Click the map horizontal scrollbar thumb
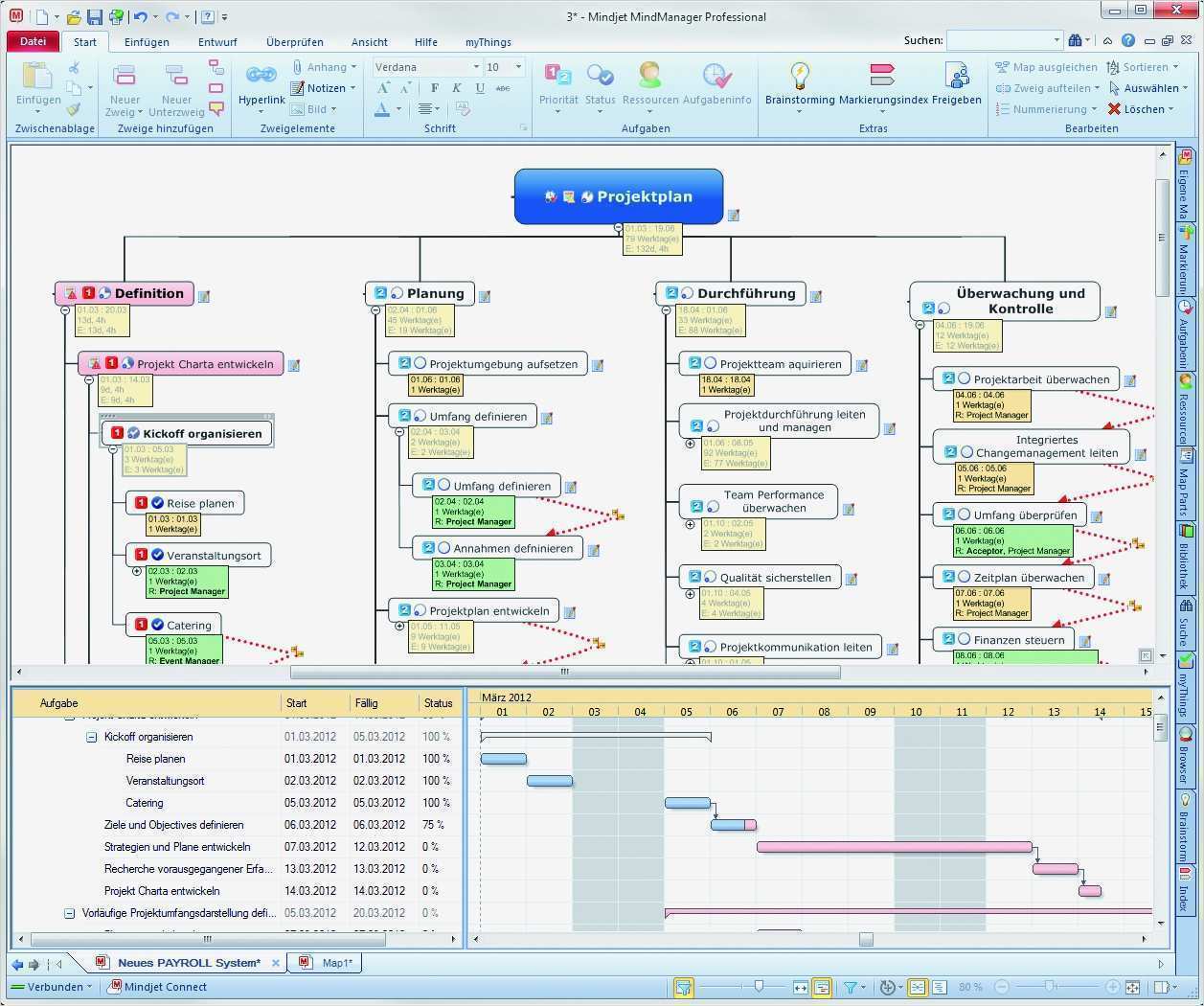 point(565,673)
